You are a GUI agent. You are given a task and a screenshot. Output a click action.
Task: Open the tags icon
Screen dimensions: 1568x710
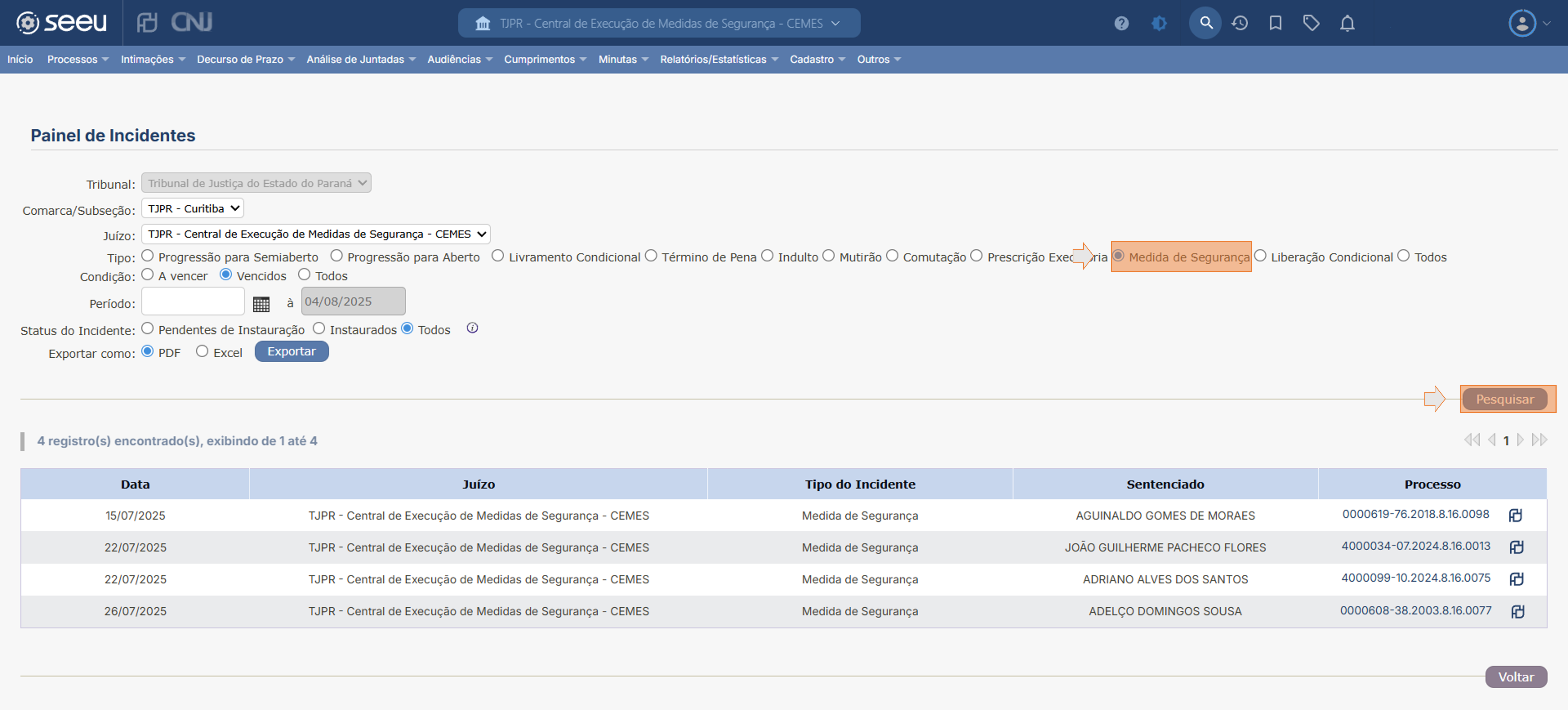click(x=1311, y=23)
